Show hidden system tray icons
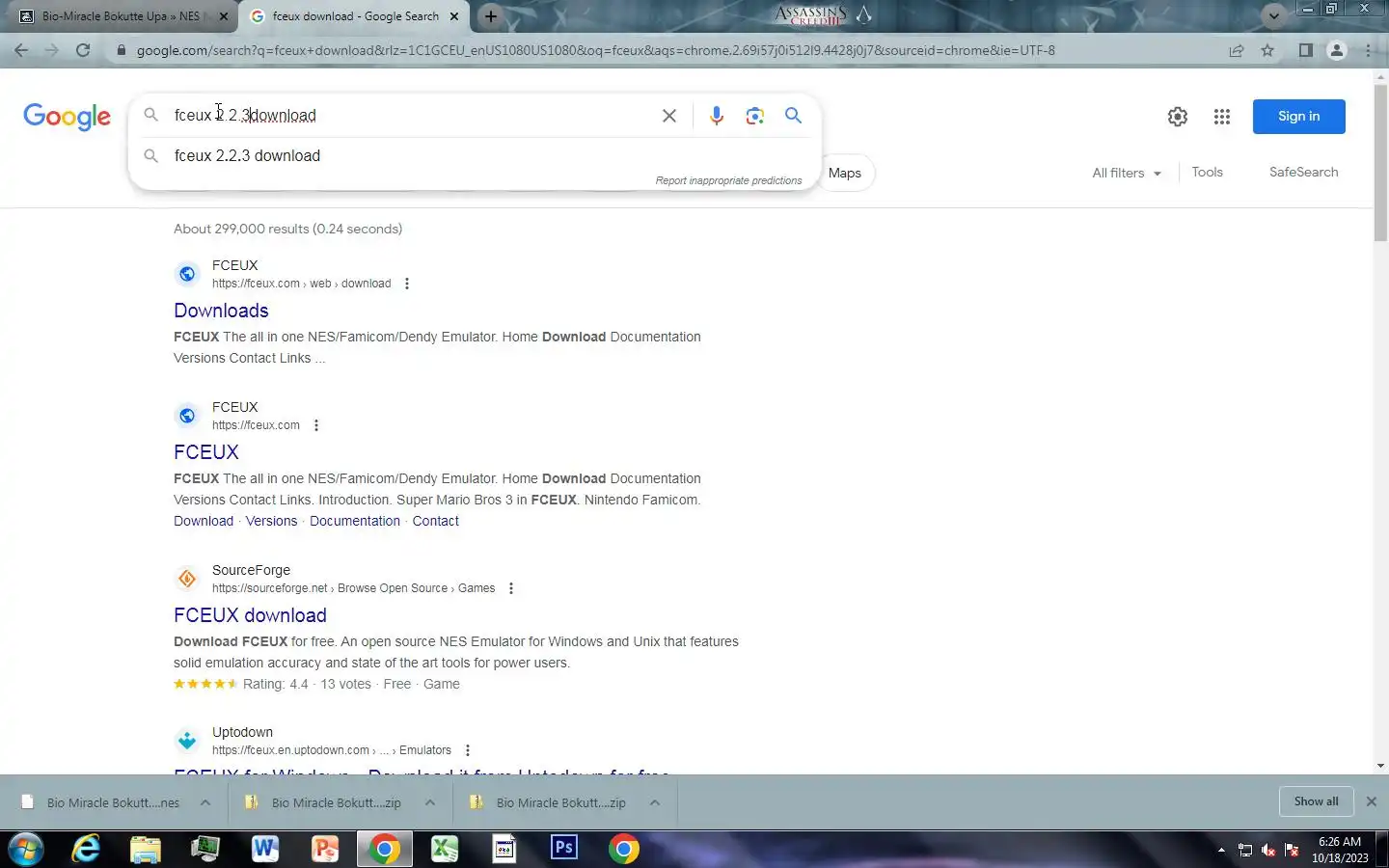The width and height of the screenshot is (1389, 868). 1221,850
